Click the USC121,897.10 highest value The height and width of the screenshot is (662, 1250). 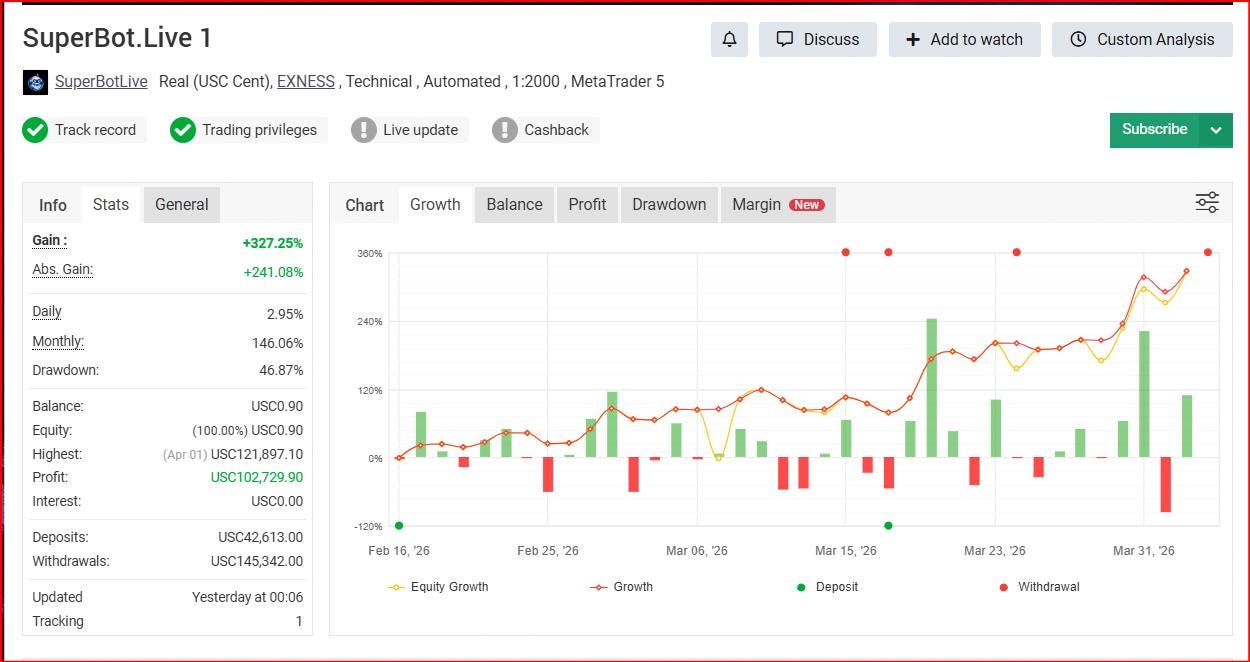[x=257, y=454]
